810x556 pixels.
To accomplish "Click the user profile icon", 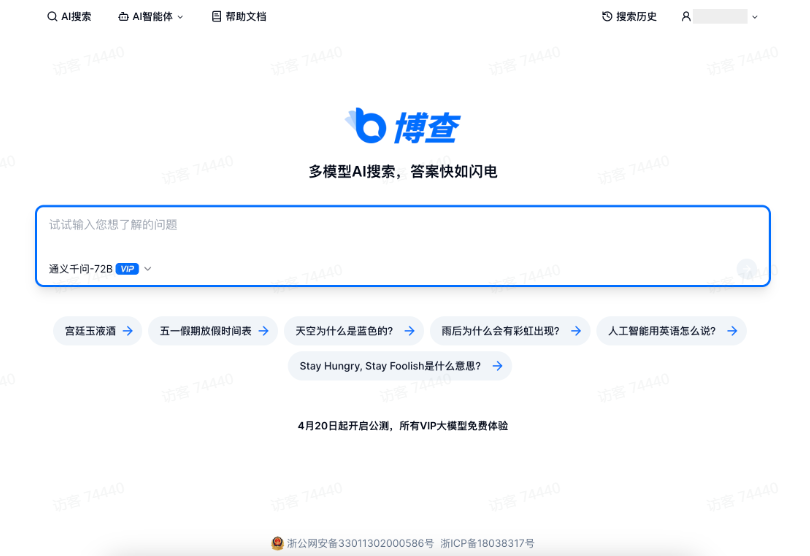I will (686, 17).
